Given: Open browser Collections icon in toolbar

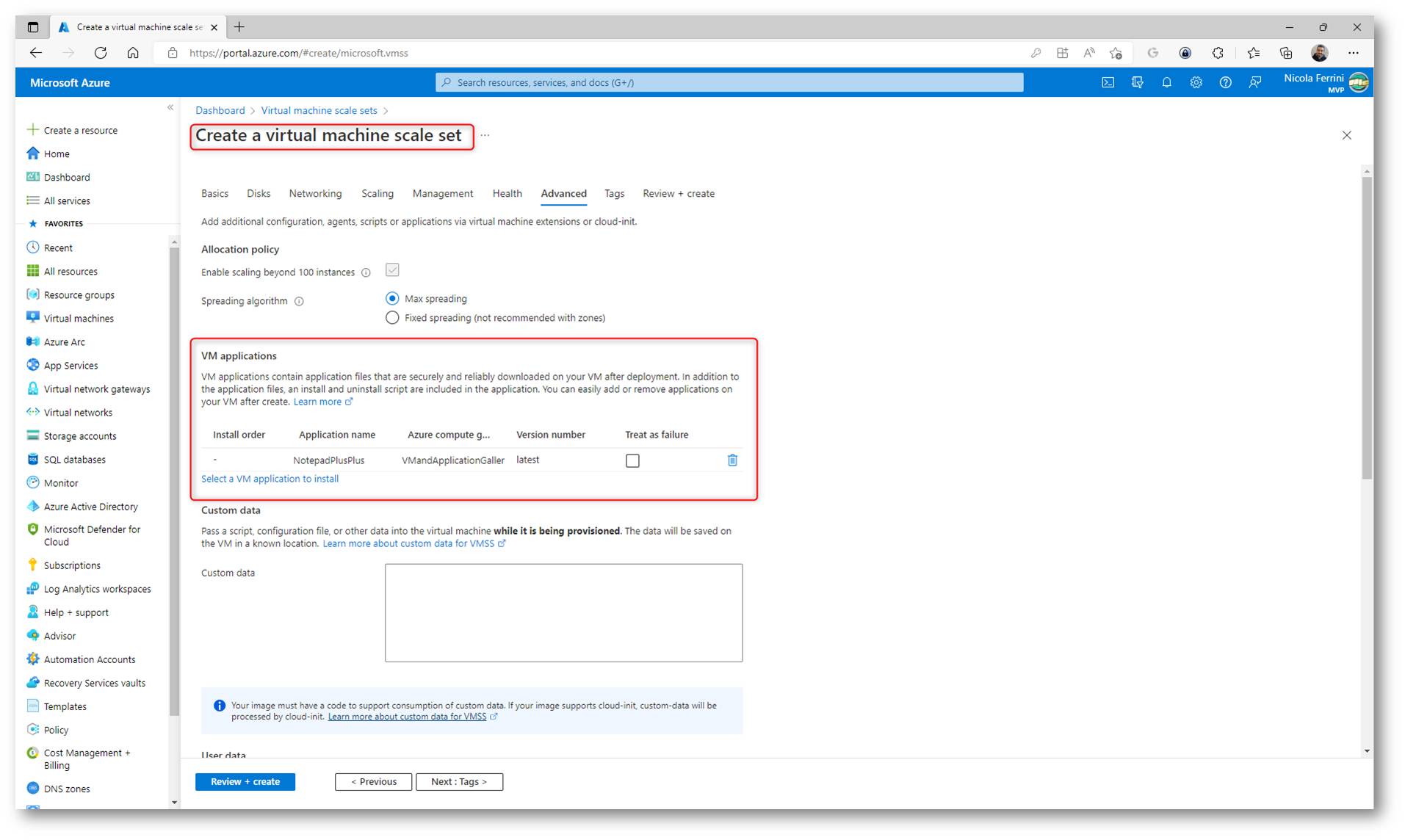Looking at the screenshot, I should [1285, 53].
